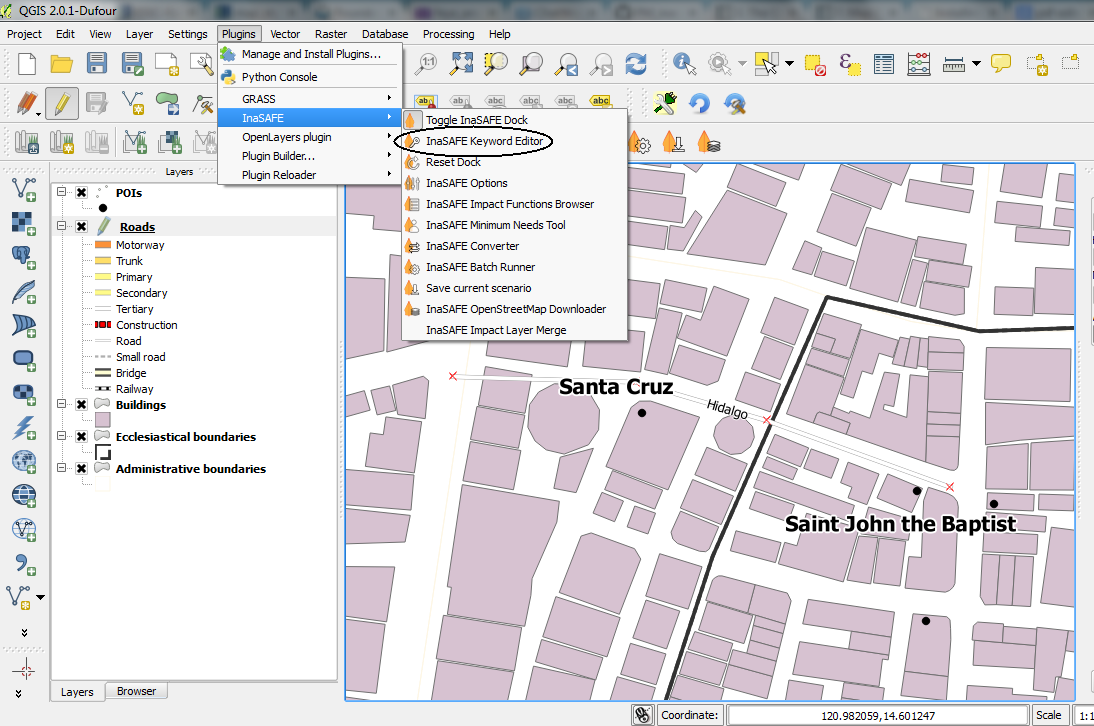Click the Santa Cruz POI dot on map
Screen dimensions: 1094x726
pyautogui.click(x=642, y=413)
